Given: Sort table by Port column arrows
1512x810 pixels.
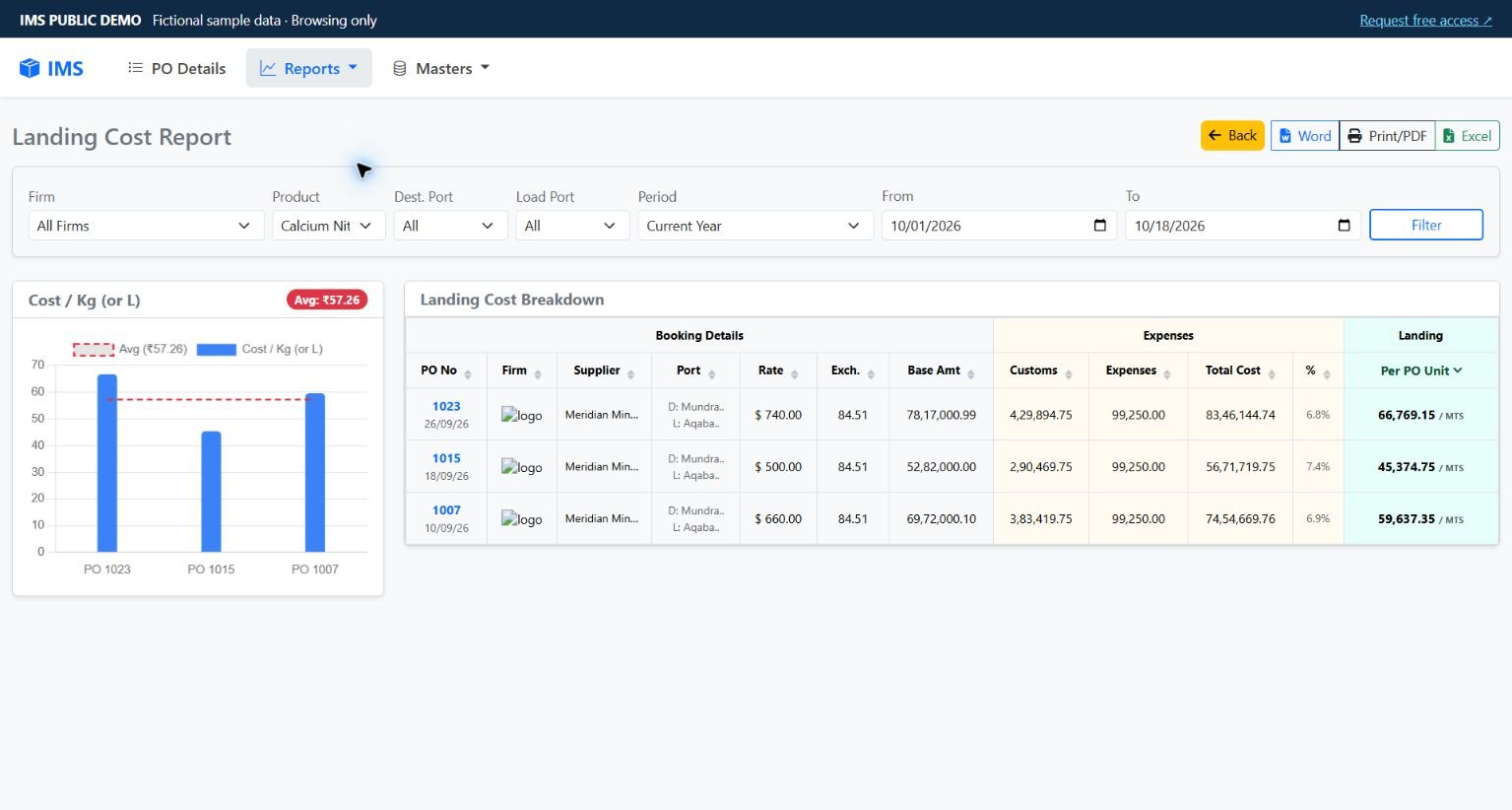Looking at the screenshot, I should tap(711, 372).
